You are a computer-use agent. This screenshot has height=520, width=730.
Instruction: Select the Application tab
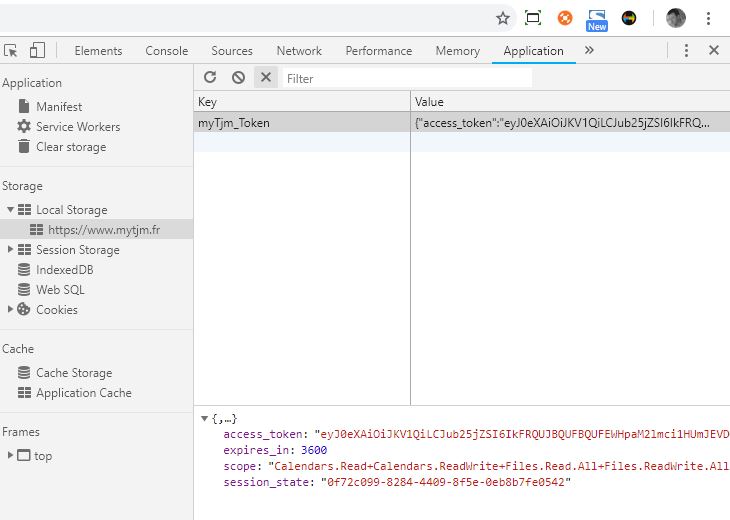534,51
